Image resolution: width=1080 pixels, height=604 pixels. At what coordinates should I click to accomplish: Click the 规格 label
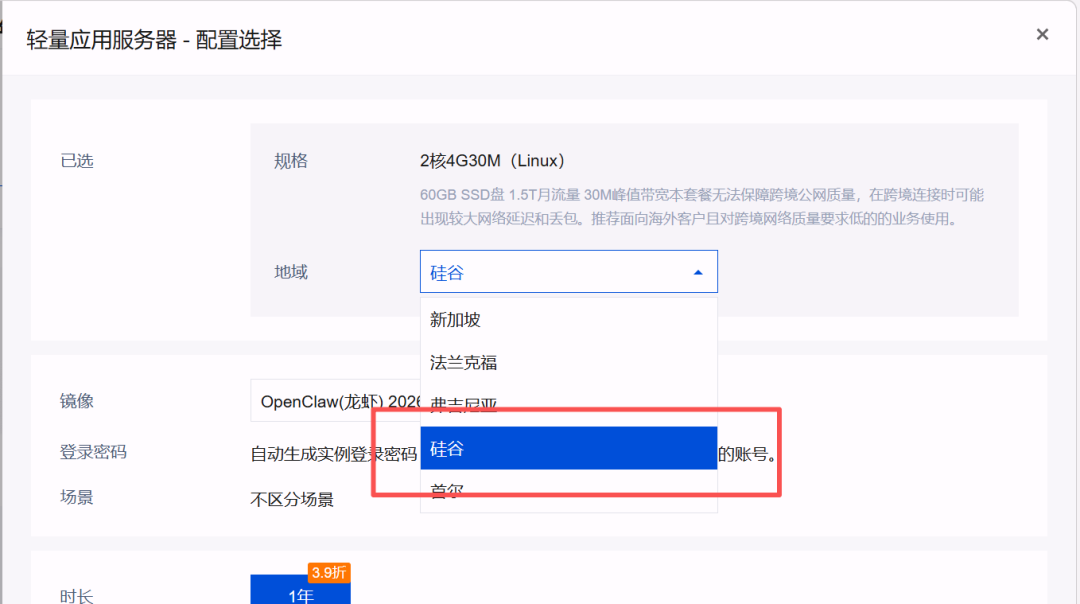(291, 161)
